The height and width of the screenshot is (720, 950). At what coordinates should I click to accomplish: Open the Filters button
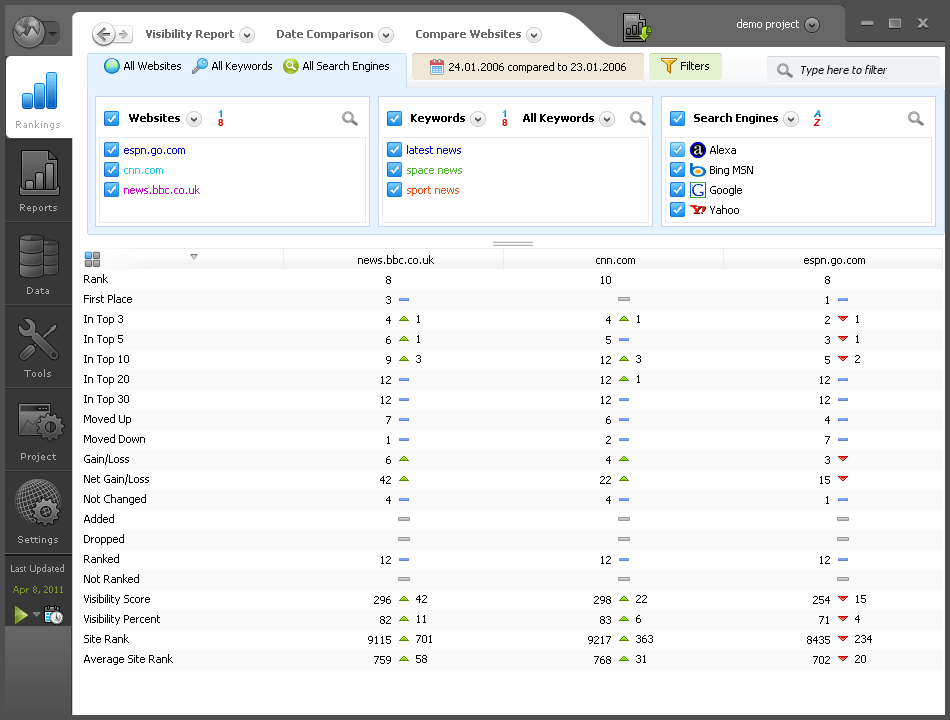[x=685, y=66]
